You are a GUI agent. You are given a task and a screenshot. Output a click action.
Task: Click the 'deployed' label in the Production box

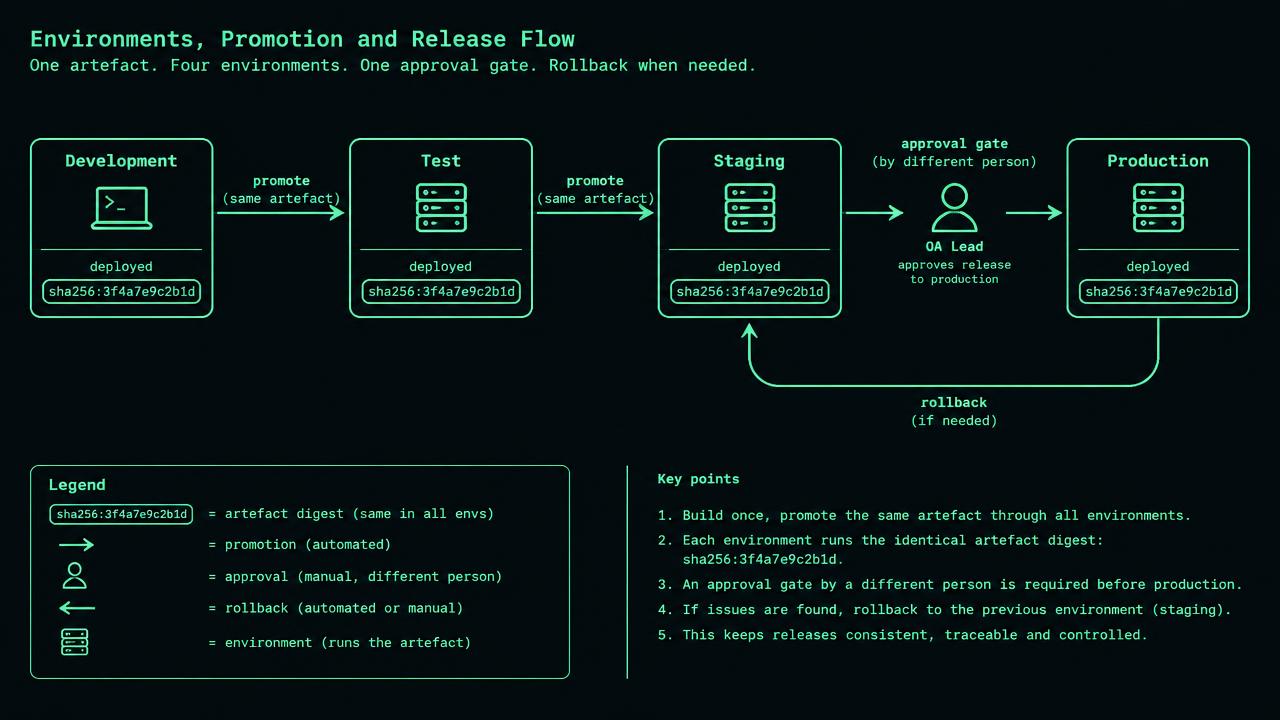[1158, 267]
